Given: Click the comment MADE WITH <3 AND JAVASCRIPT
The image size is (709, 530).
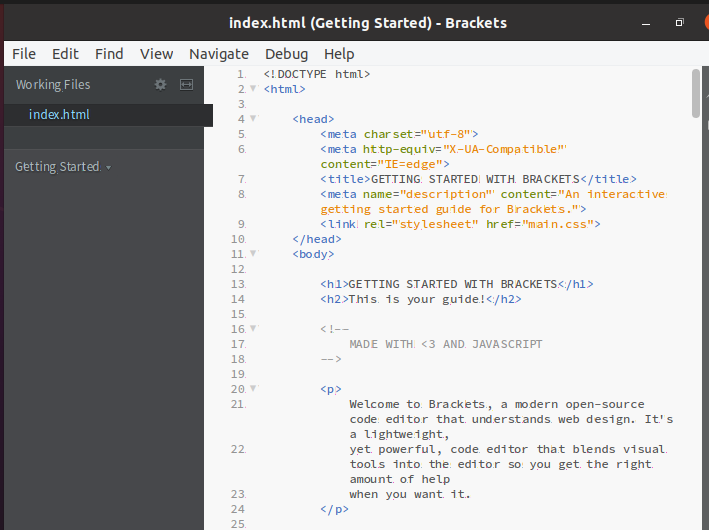Looking at the screenshot, I should (445, 345).
